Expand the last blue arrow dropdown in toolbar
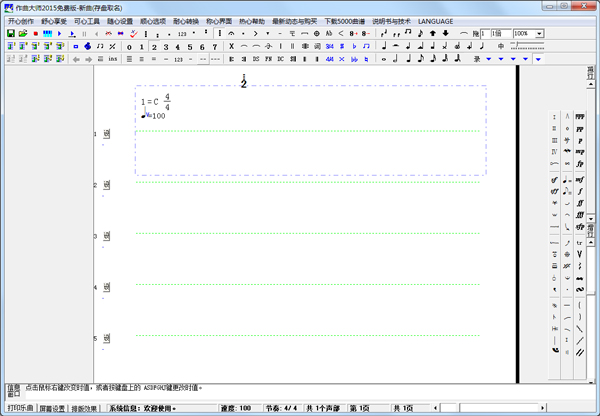The height and width of the screenshot is (416, 600). (x=538, y=59)
